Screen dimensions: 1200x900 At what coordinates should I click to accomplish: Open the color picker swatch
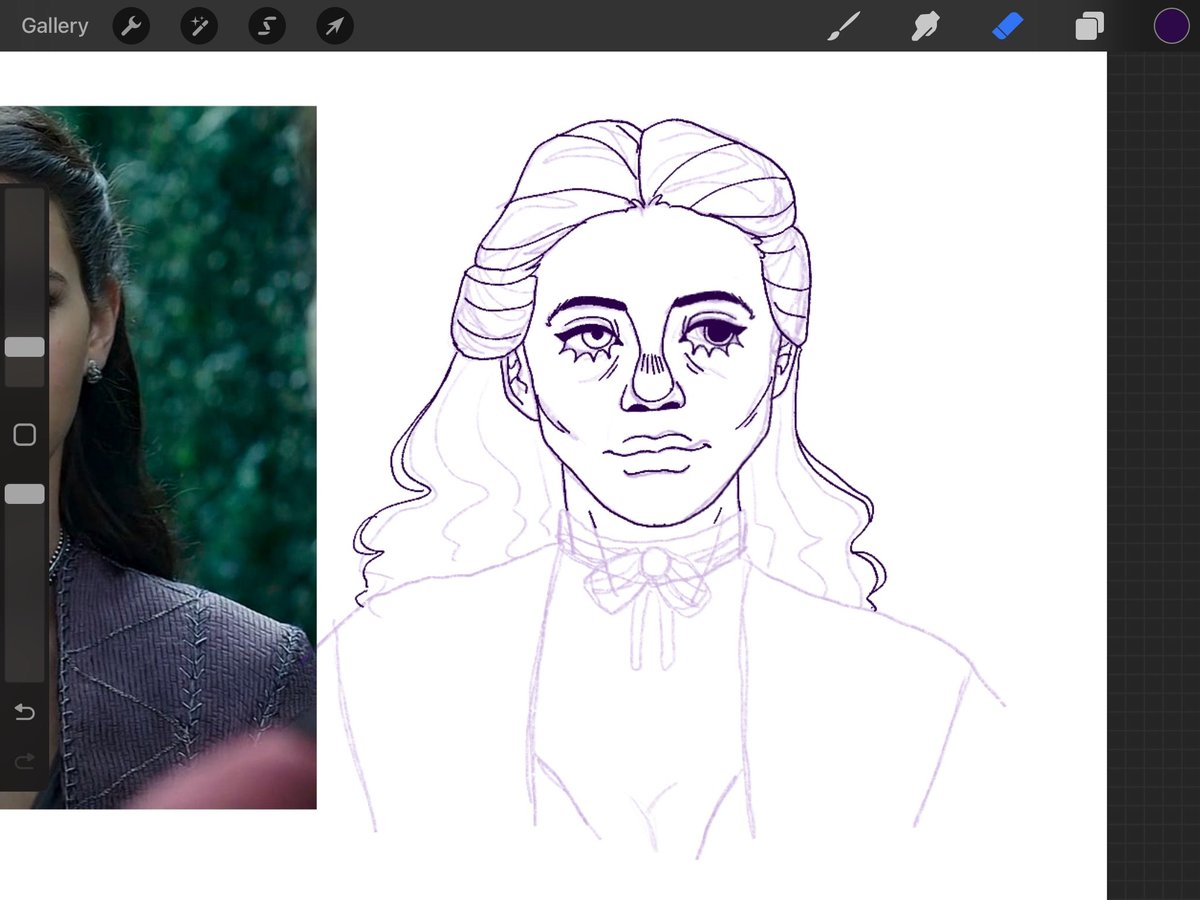[x=1171, y=26]
